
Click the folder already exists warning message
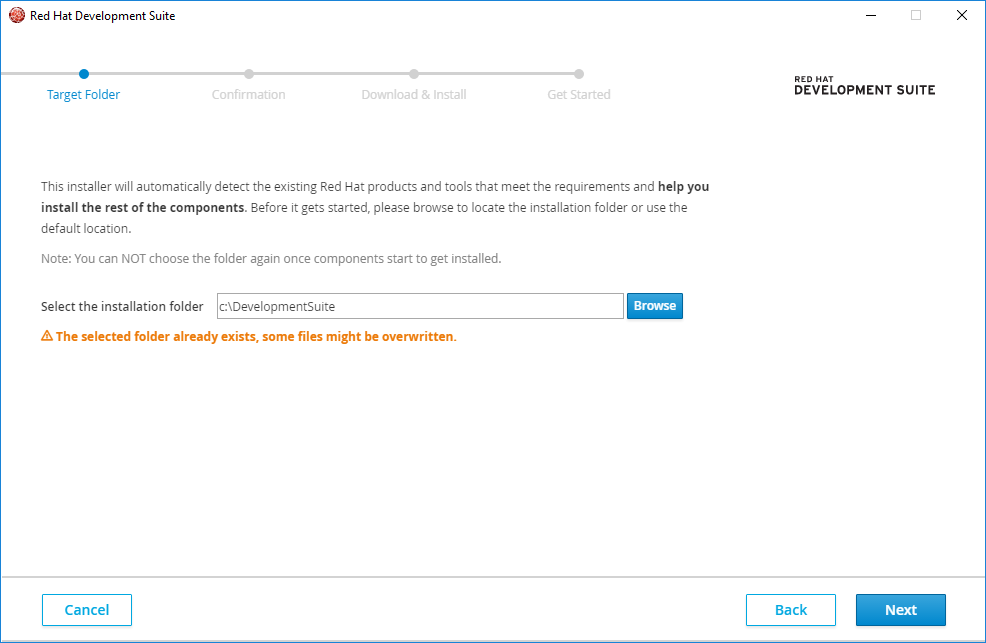pyautogui.click(x=256, y=337)
